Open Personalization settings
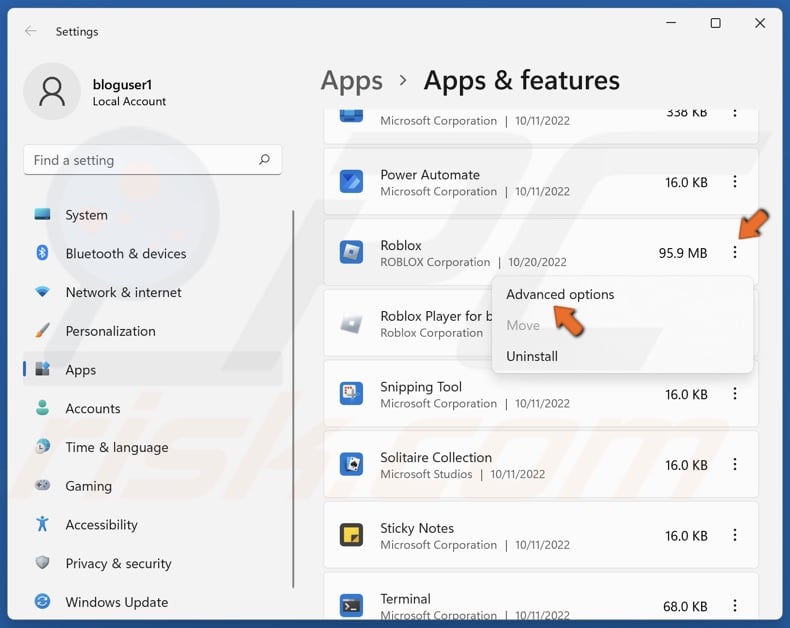This screenshot has height=628, width=790. 152,331
